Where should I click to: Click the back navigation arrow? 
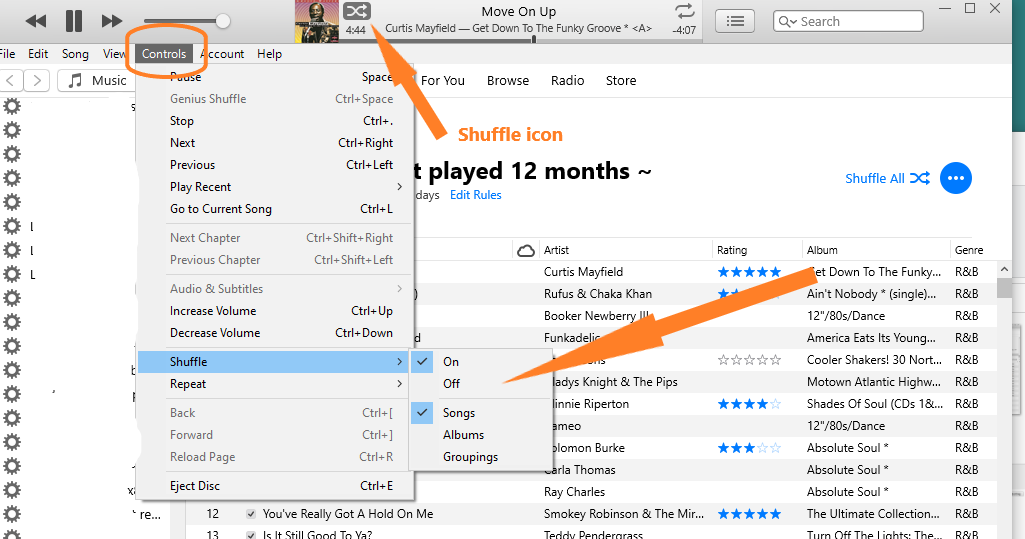point(11,80)
